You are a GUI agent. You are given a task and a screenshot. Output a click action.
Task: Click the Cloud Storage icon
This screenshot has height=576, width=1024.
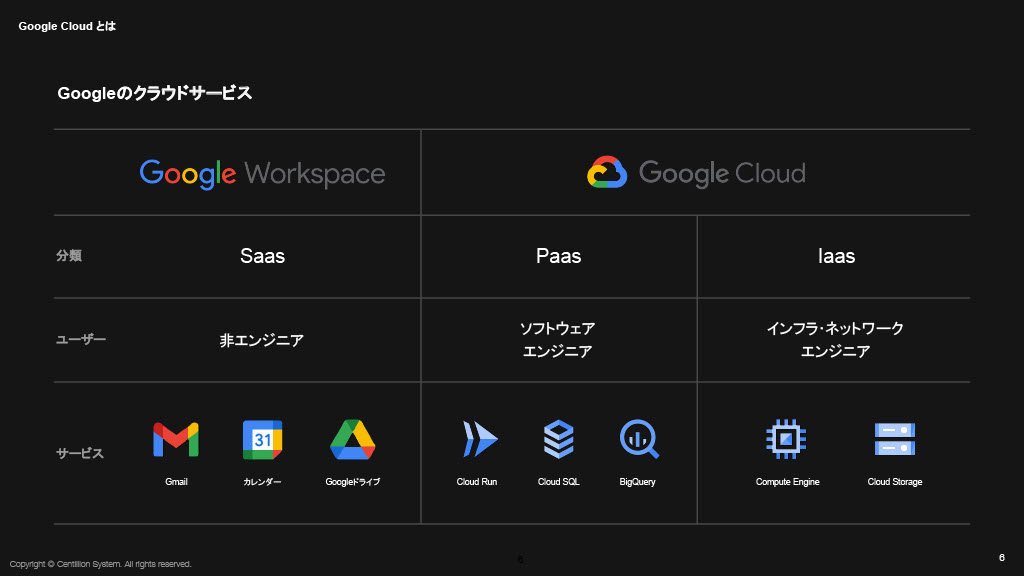(895, 439)
